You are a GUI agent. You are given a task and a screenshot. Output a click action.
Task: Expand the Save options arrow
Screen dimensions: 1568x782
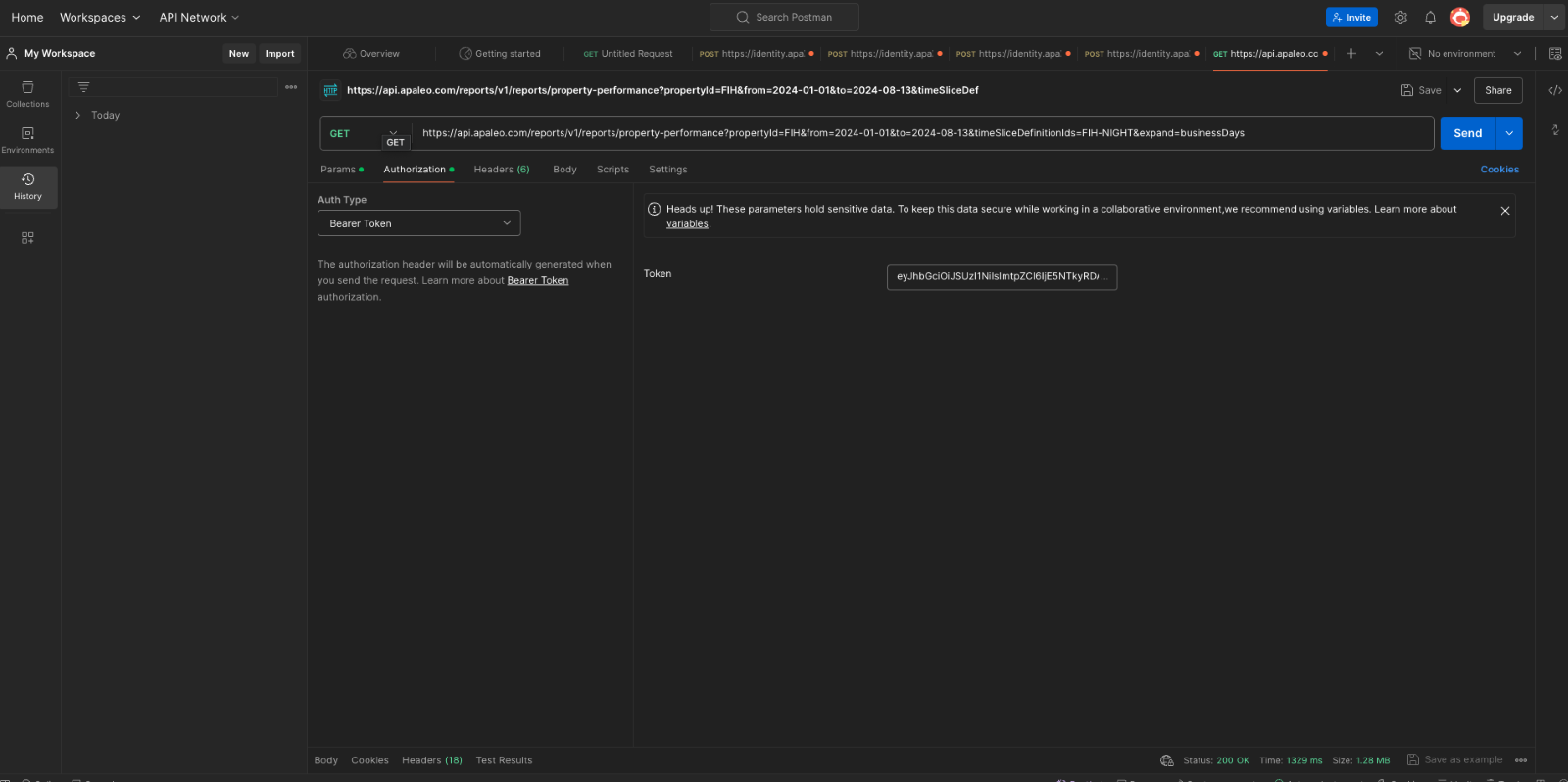[x=1457, y=90]
